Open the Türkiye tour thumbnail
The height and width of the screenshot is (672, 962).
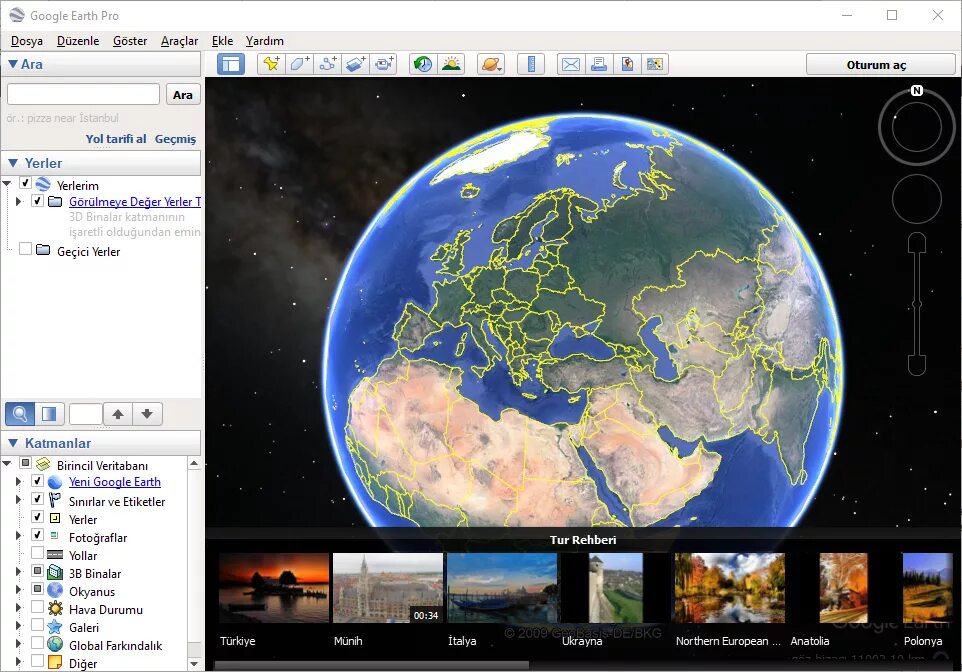pos(274,588)
